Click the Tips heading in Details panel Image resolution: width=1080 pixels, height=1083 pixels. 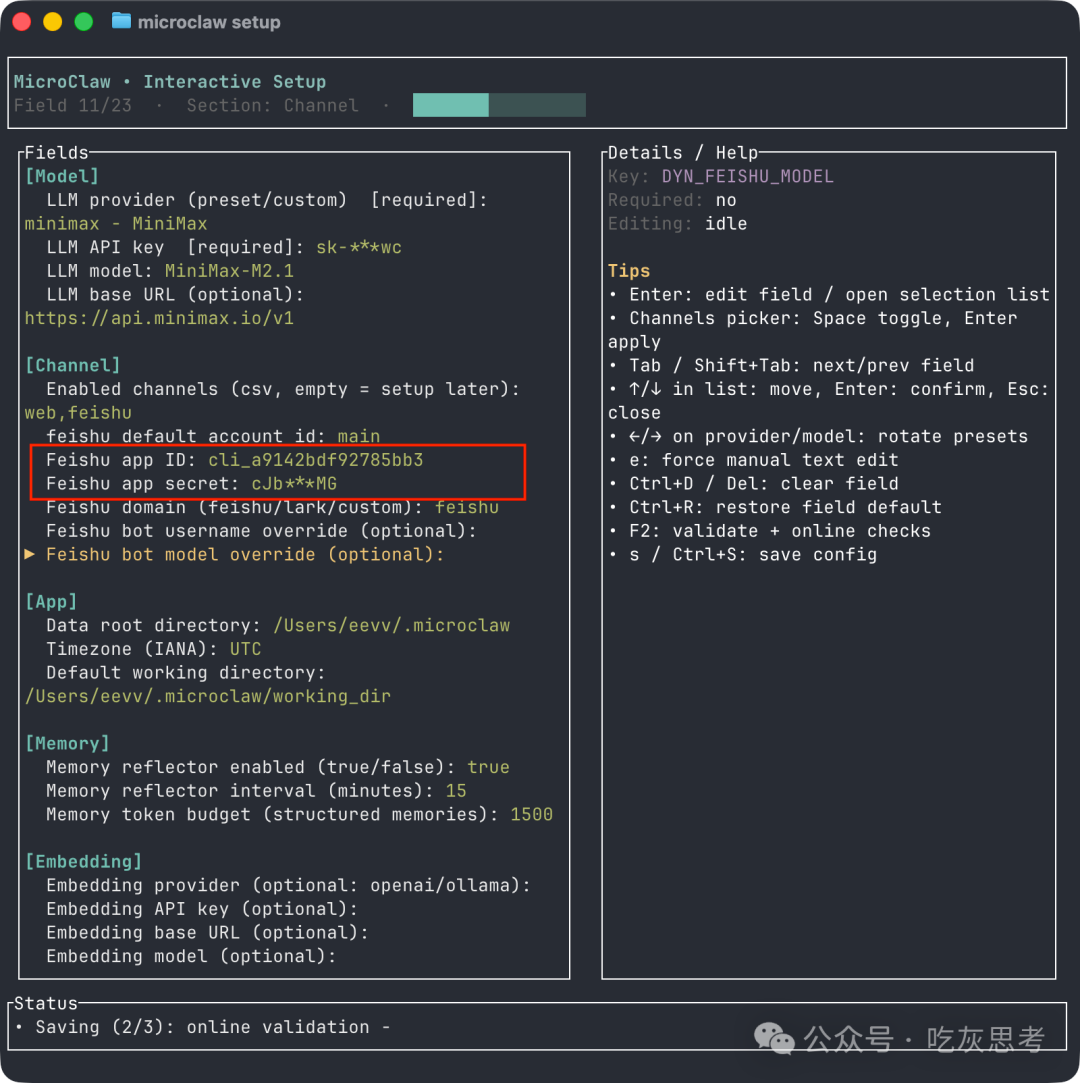629,271
